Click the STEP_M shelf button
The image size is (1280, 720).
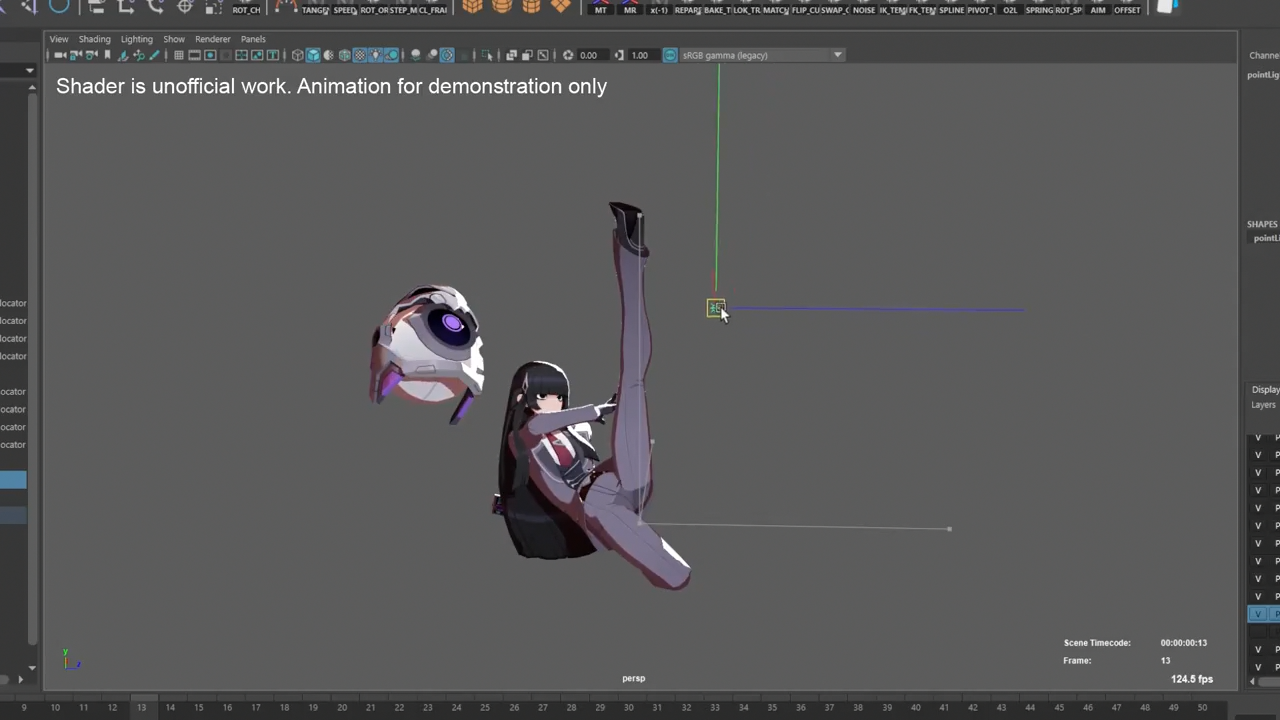[x=403, y=8]
